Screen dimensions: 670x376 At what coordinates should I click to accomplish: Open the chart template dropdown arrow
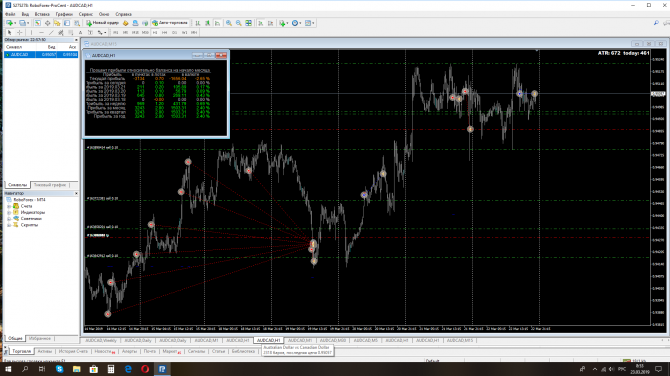click(313, 23)
